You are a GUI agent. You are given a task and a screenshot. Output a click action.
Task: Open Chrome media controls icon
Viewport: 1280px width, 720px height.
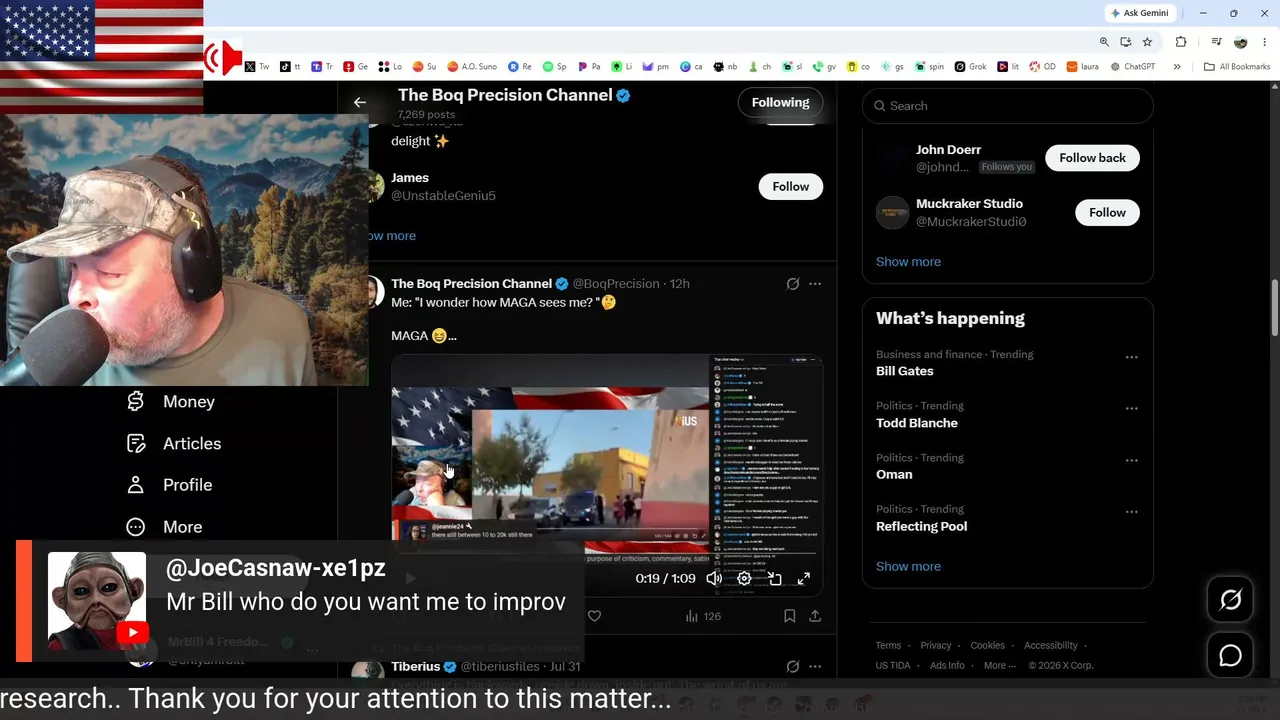coord(1216,42)
